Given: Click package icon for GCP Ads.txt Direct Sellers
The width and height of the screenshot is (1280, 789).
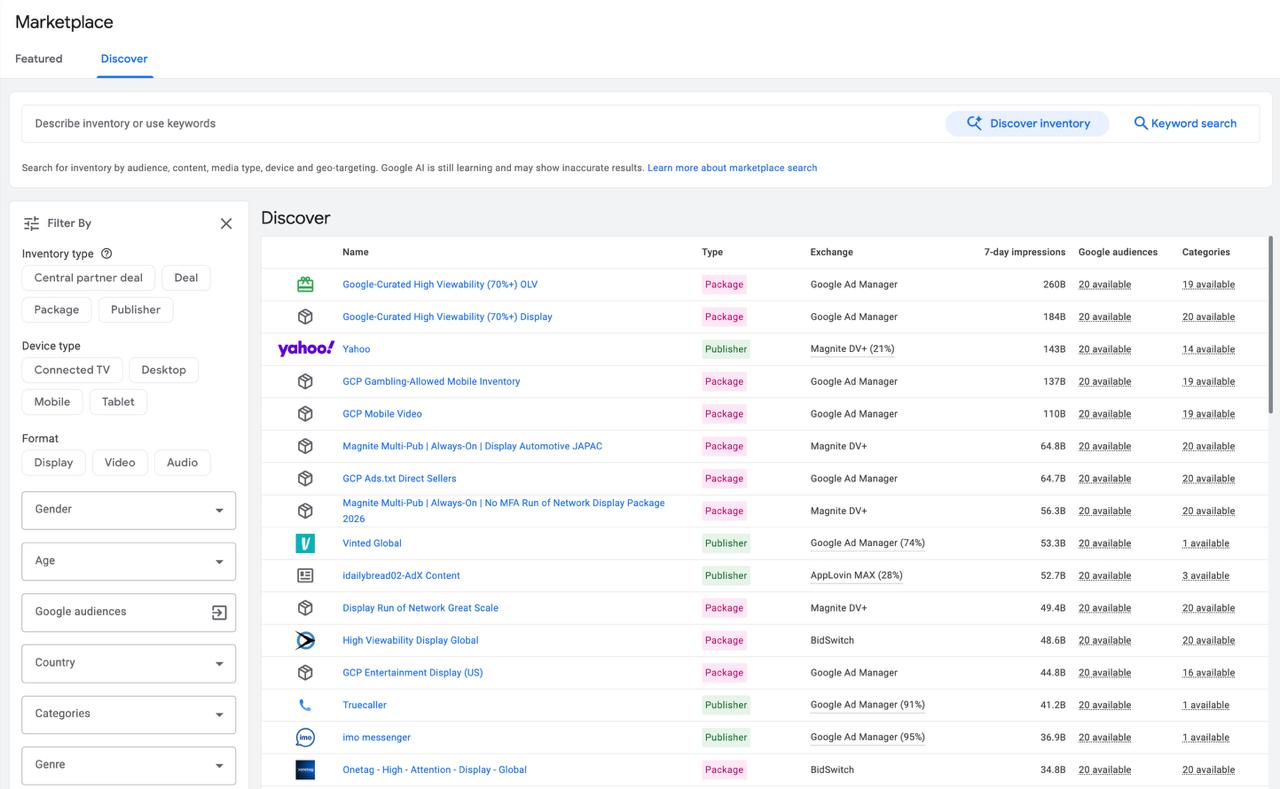Looking at the screenshot, I should tap(306, 478).
